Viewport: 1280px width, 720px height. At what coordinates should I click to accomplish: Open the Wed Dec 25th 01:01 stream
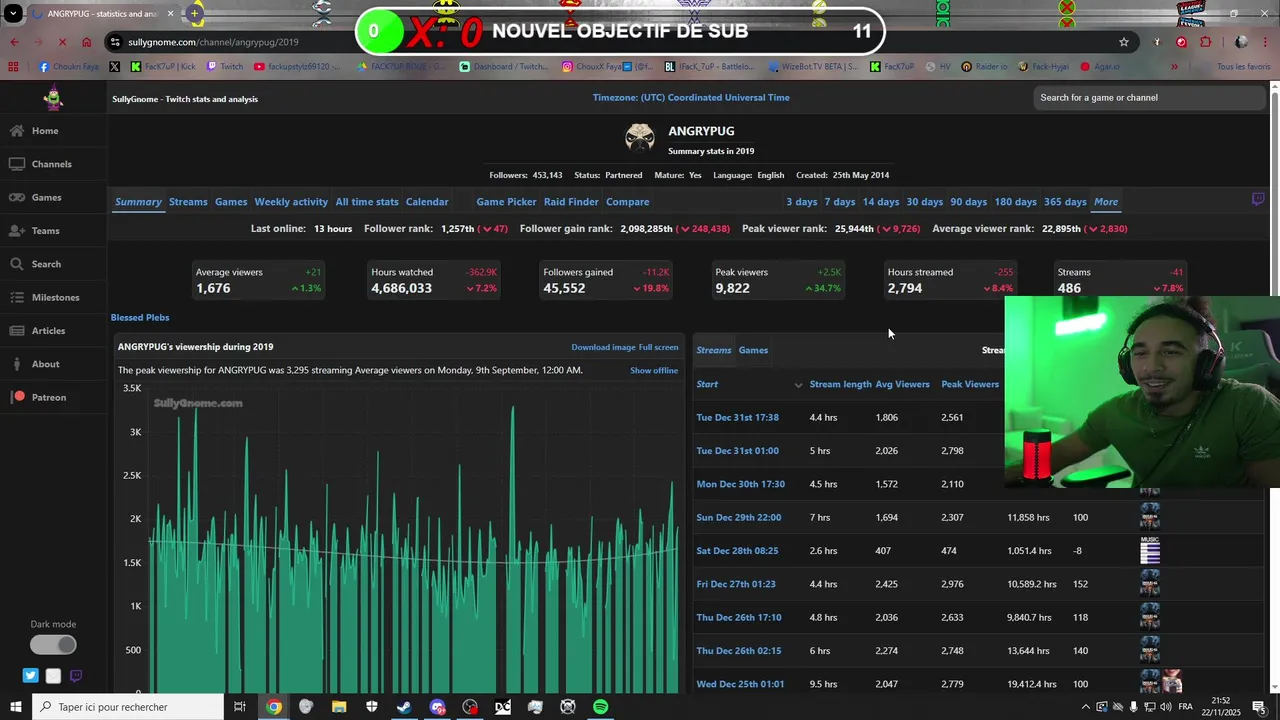pos(740,684)
